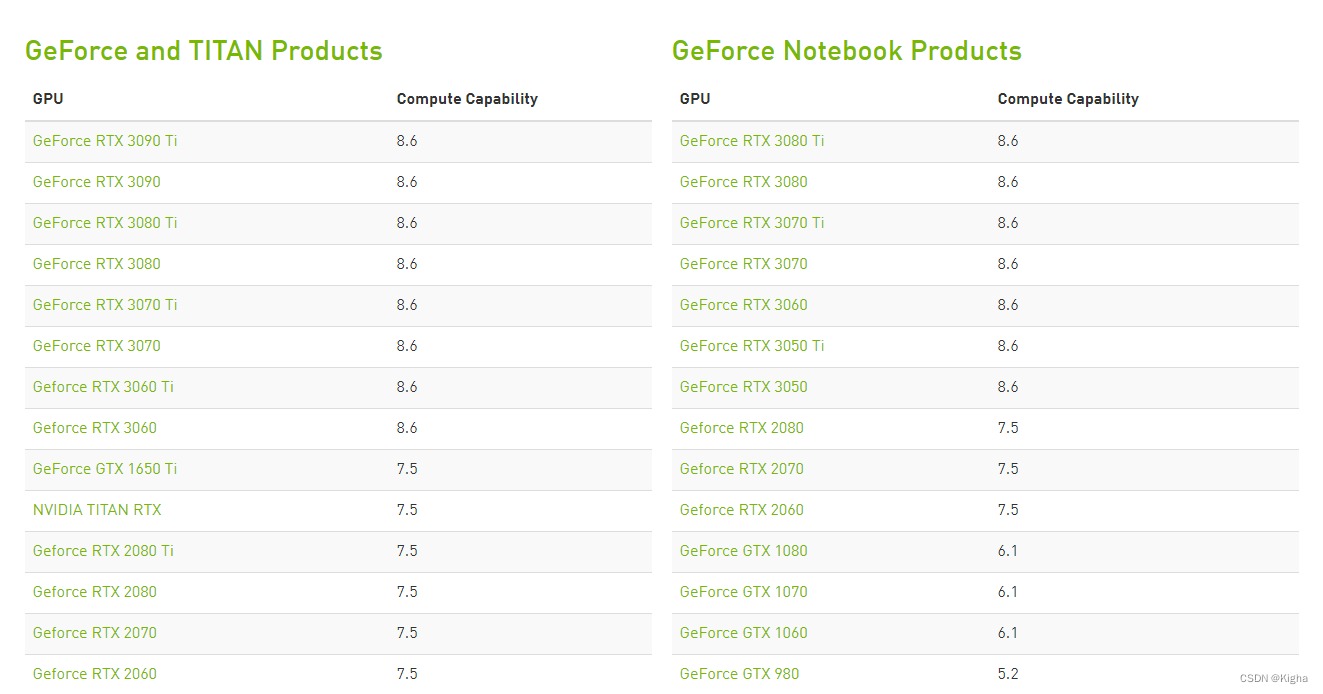
Task: Open GeForce RTX 3080 Ti in desktop TITAN table
Action: [x=105, y=223]
